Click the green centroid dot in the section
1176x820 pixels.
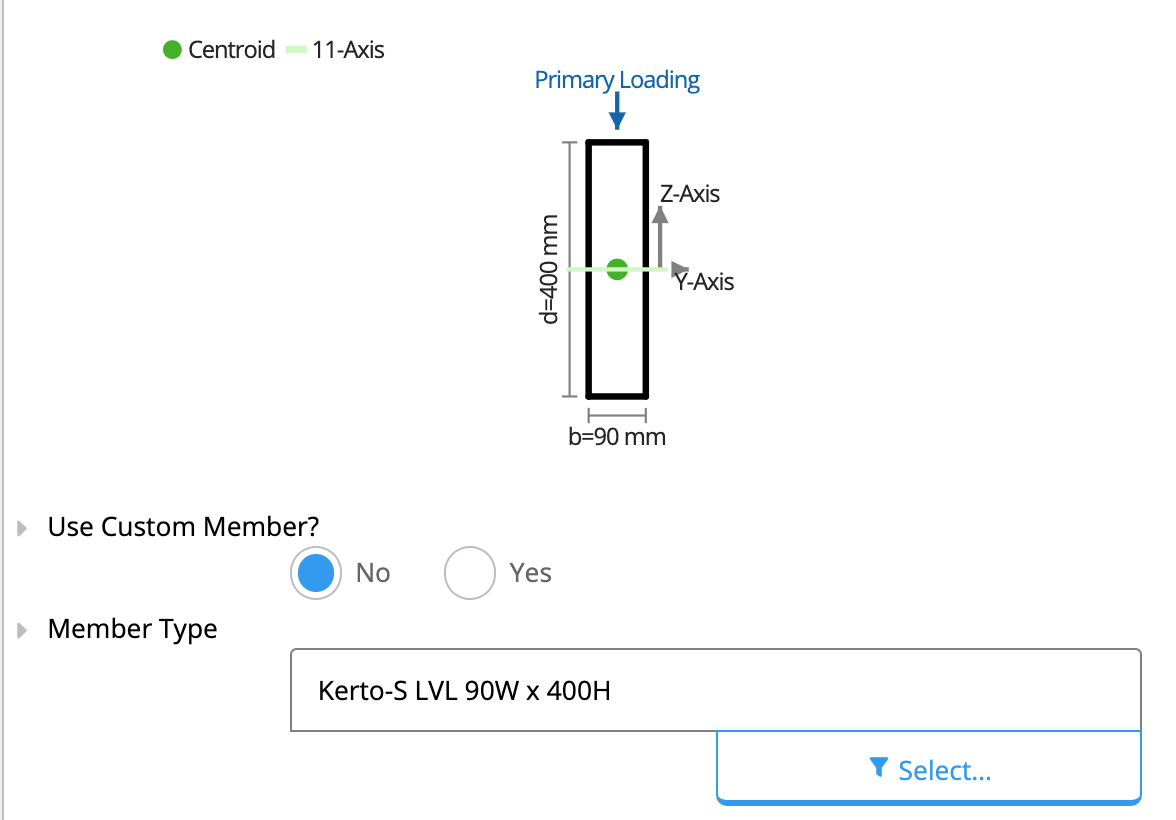(x=617, y=269)
